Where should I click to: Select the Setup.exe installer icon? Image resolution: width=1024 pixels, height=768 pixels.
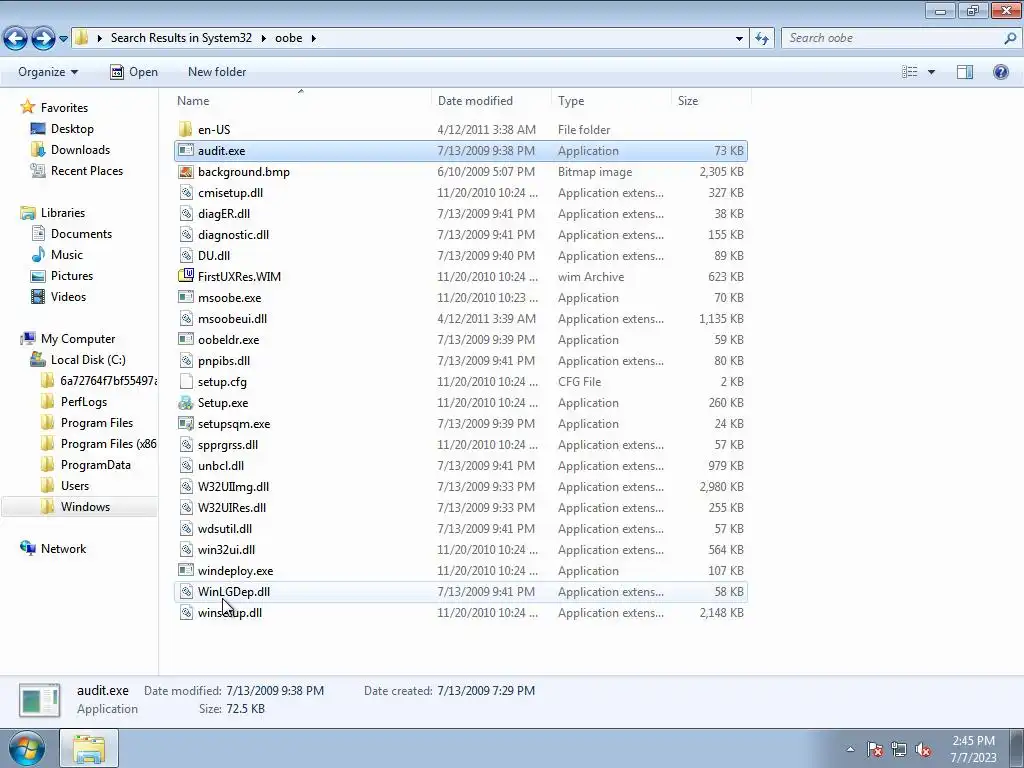[x=186, y=402]
